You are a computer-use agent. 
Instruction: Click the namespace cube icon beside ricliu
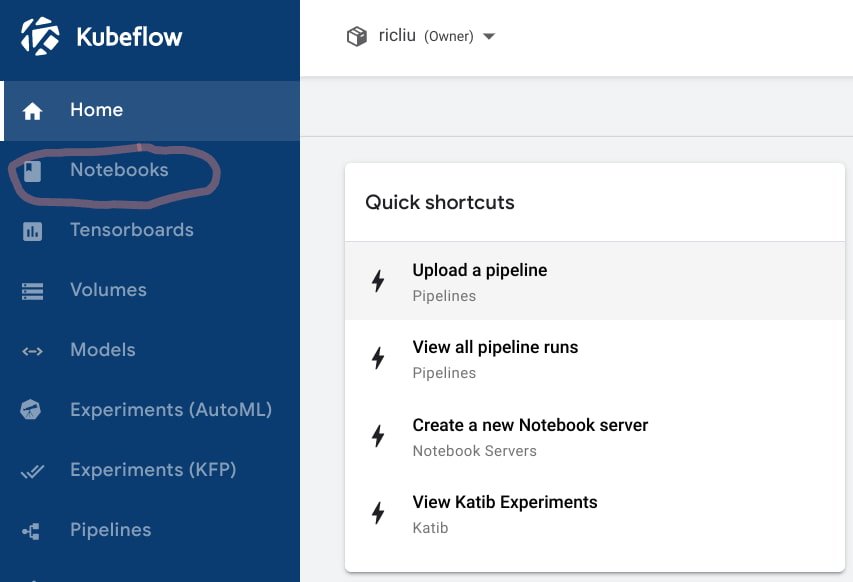(357, 36)
